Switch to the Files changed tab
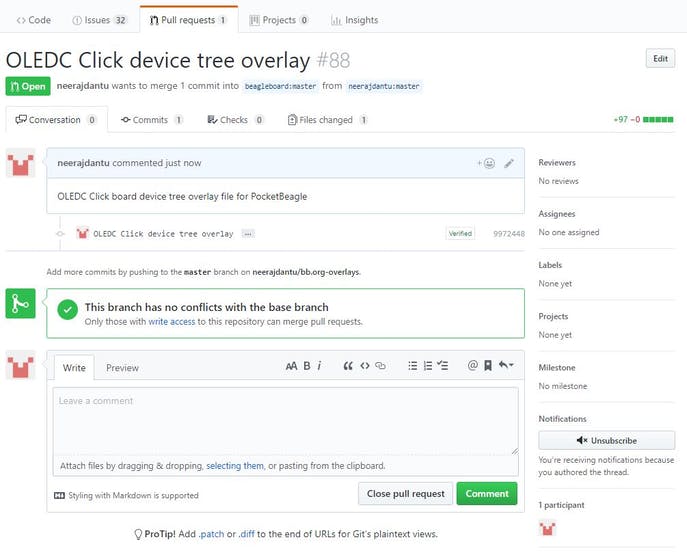This screenshot has height=555, width=687. tap(327, 120)
